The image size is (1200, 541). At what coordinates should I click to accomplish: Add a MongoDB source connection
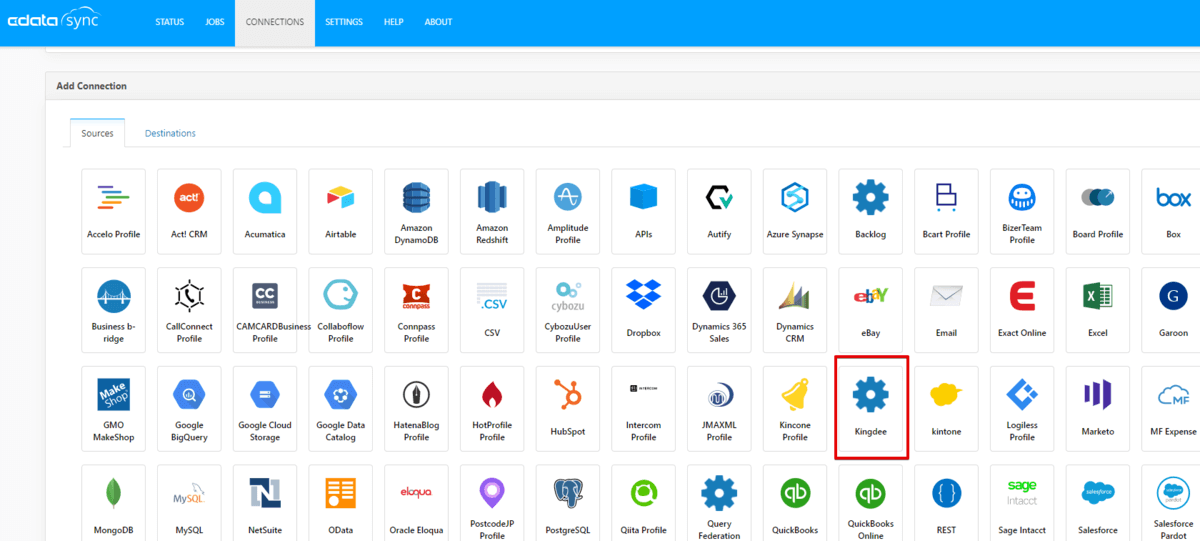(113, 503)
